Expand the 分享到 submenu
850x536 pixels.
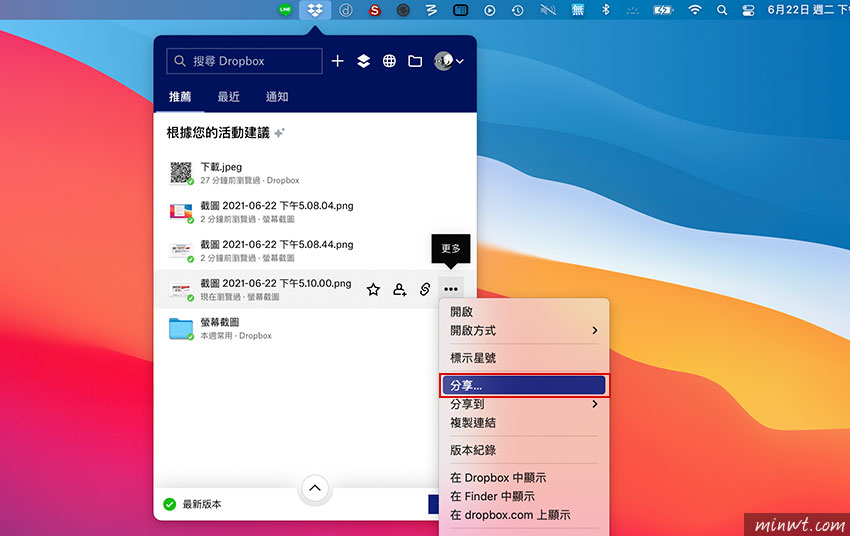tap(524, 404)
